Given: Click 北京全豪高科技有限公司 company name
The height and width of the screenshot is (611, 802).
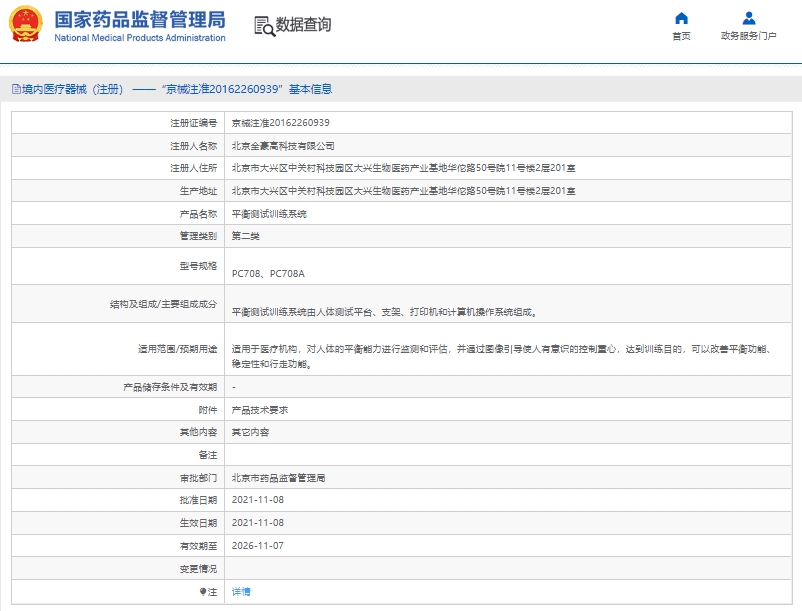Looking at the screenshot, I should pos(283,146).
